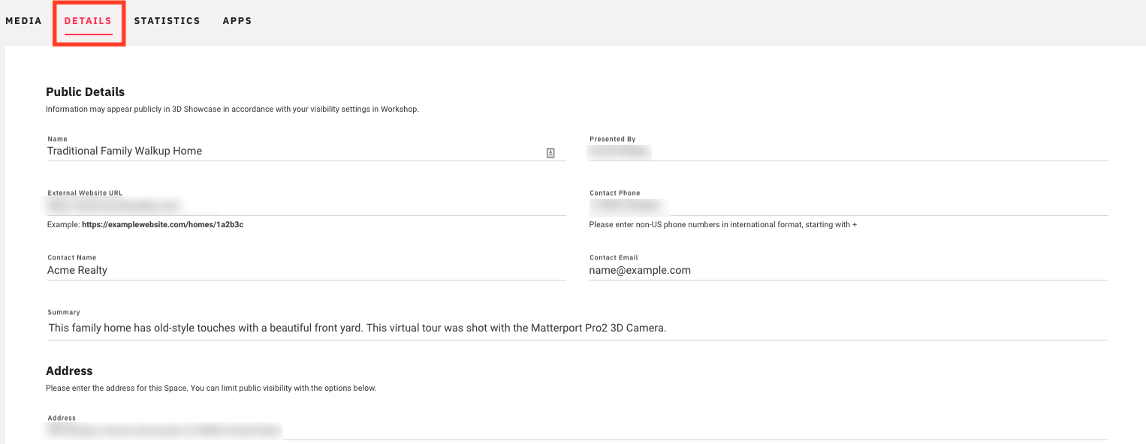Click the 3D Showcase visibility info text
This screenshot has width=1146, height=444.
click(232, 109)
